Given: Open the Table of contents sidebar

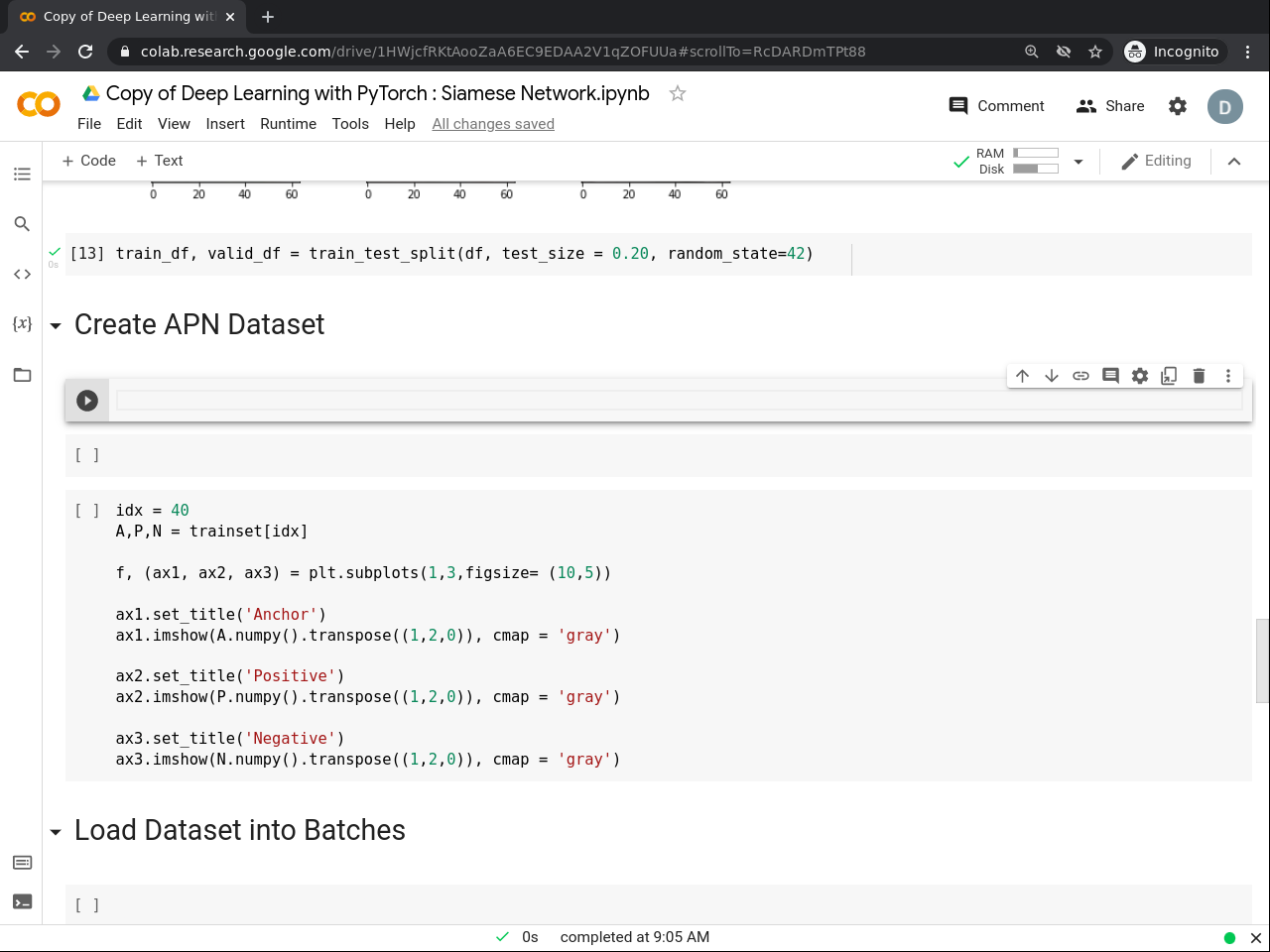Looking at the screenshot, I should coord(22,175).
